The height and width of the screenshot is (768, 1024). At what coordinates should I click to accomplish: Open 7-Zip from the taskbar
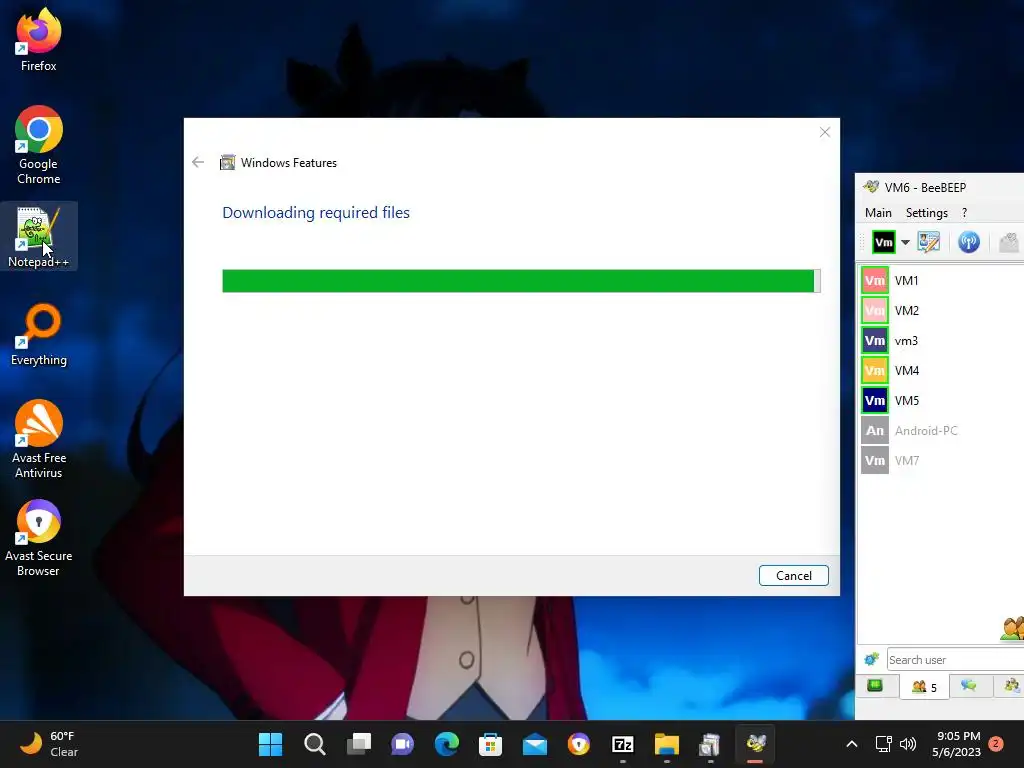pyautogui.click(x=622, y=744)
